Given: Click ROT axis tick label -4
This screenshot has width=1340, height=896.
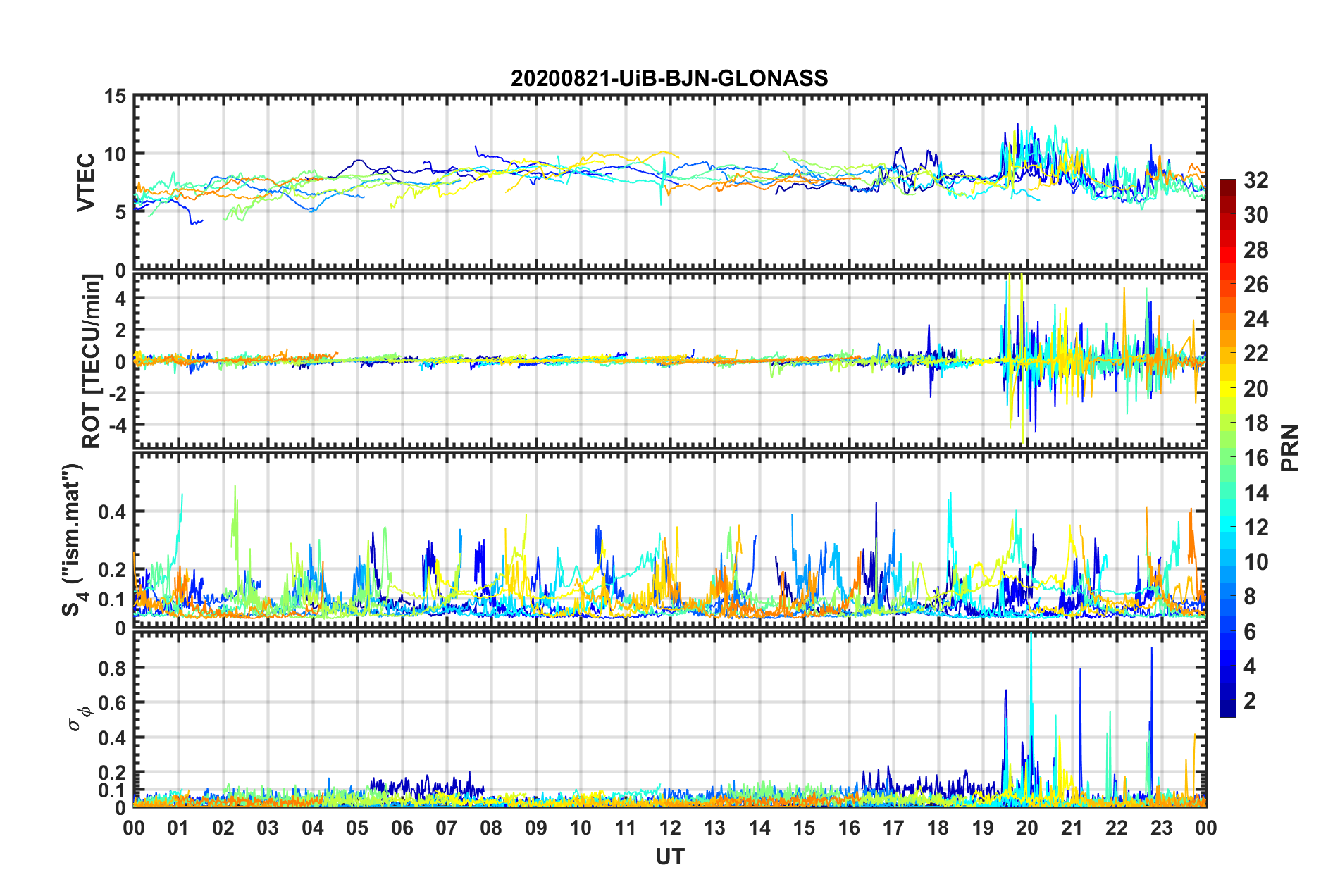Looking at the screenshot, I should tap(118, 425).
